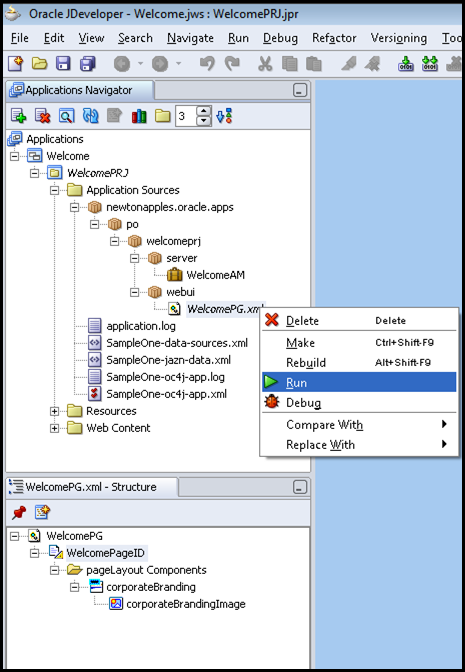Collapse newtonapples.oracle.apps package

75,207
